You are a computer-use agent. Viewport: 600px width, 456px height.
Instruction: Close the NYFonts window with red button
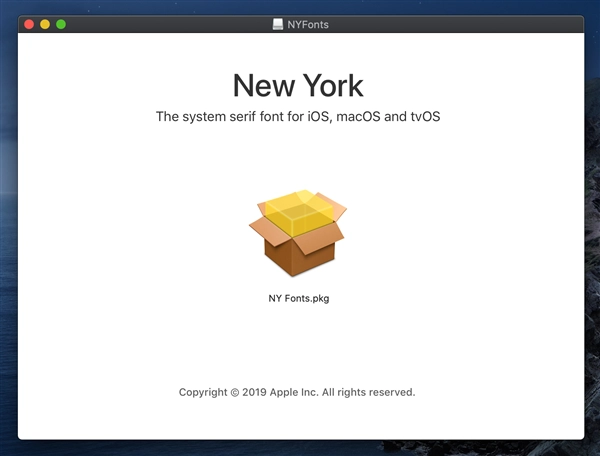[x=29, y=24]
